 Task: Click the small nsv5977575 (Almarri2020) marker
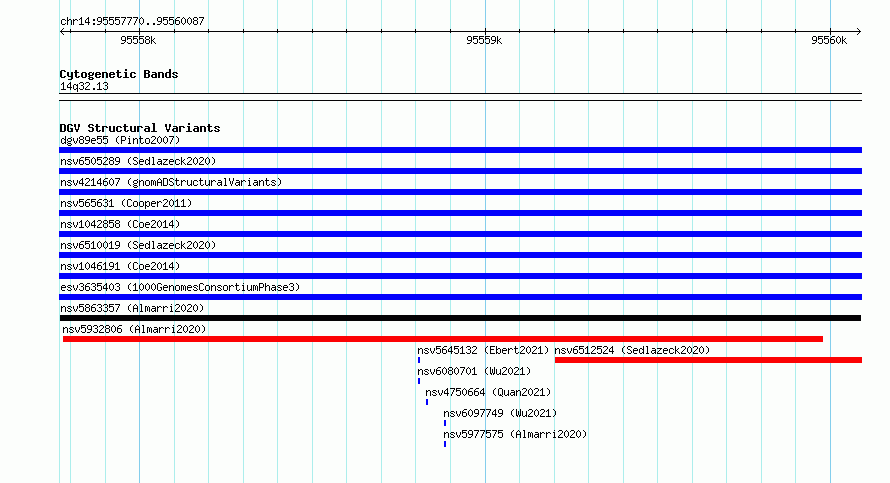[x=445, y=444]
